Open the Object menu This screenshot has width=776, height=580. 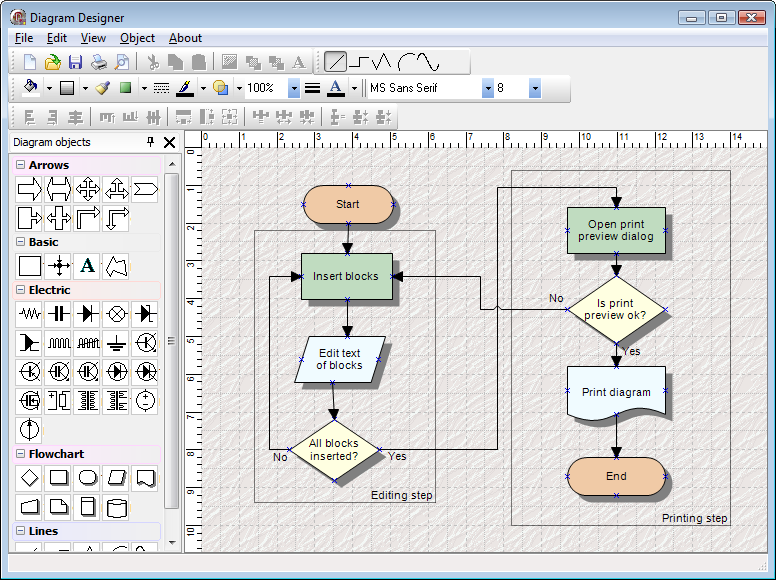pos(137,38)
